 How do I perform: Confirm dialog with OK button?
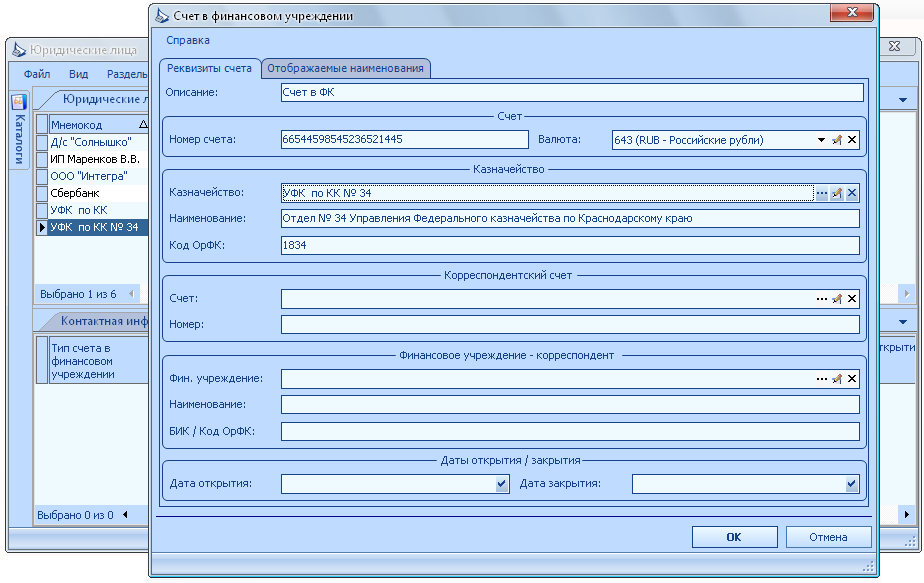coord(734,537)
